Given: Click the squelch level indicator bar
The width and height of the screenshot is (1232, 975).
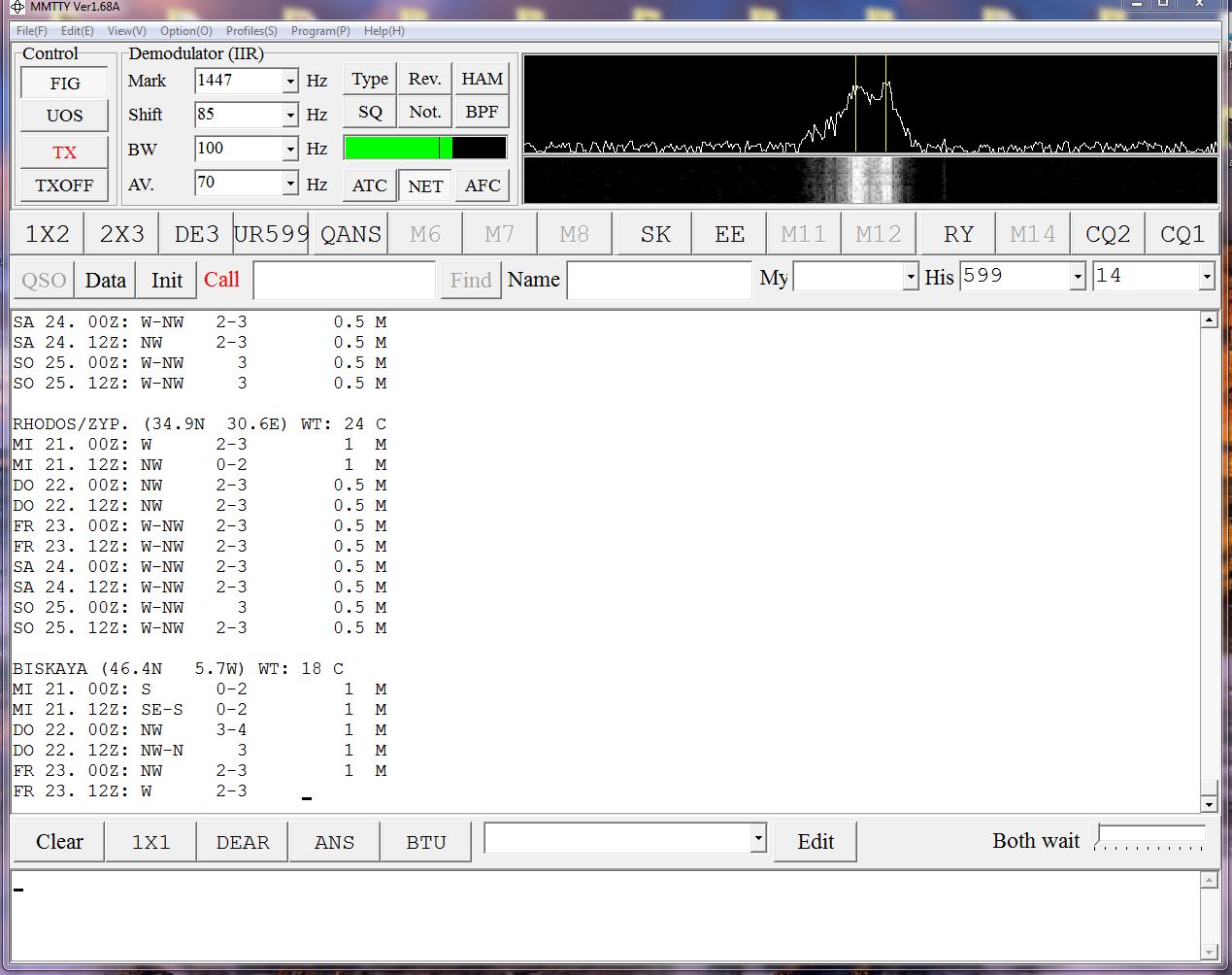Looking at the screenshot, I should (x=424, y=148).
